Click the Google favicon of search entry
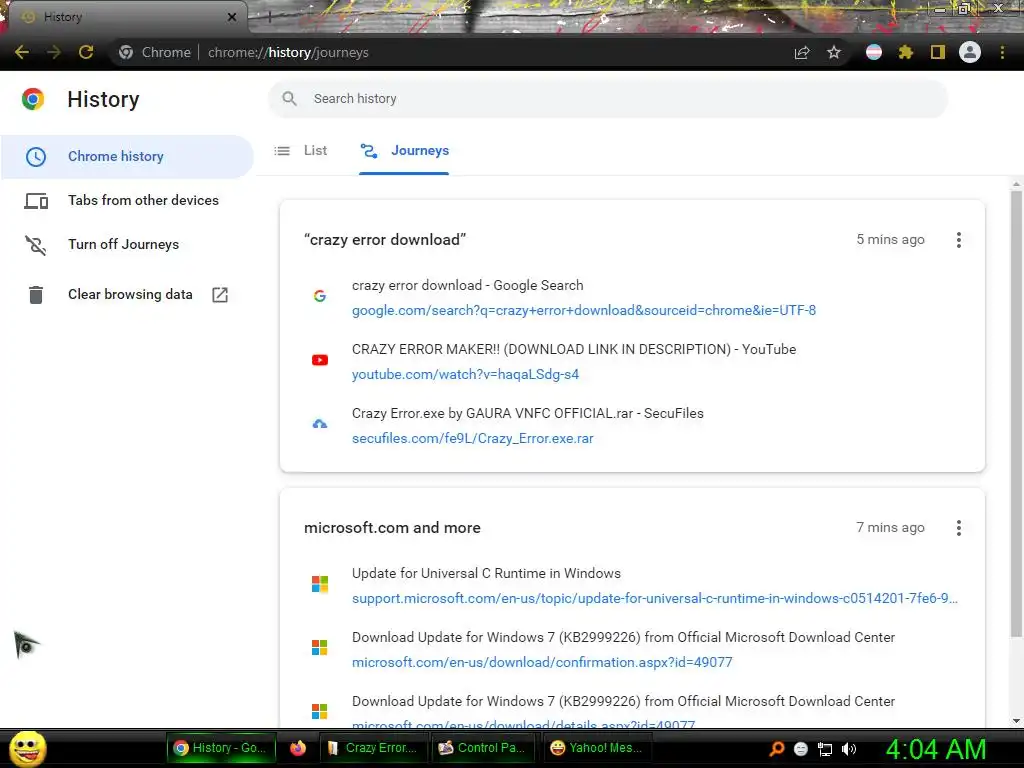The height and width of the screenshot is (768, 1024). (319, 296)
